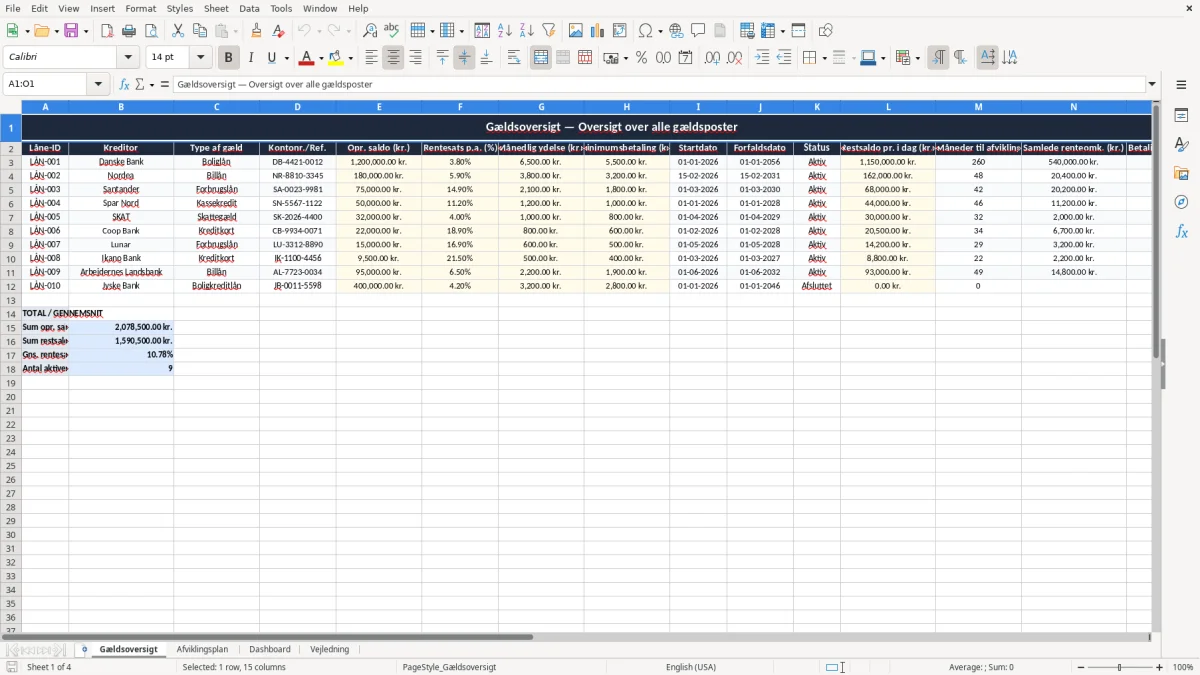Expand the Freeze Rows and Columns dropdown arrow
Image resolution: width=1200 pixels, height=675 pixels.
coord(784,31)
